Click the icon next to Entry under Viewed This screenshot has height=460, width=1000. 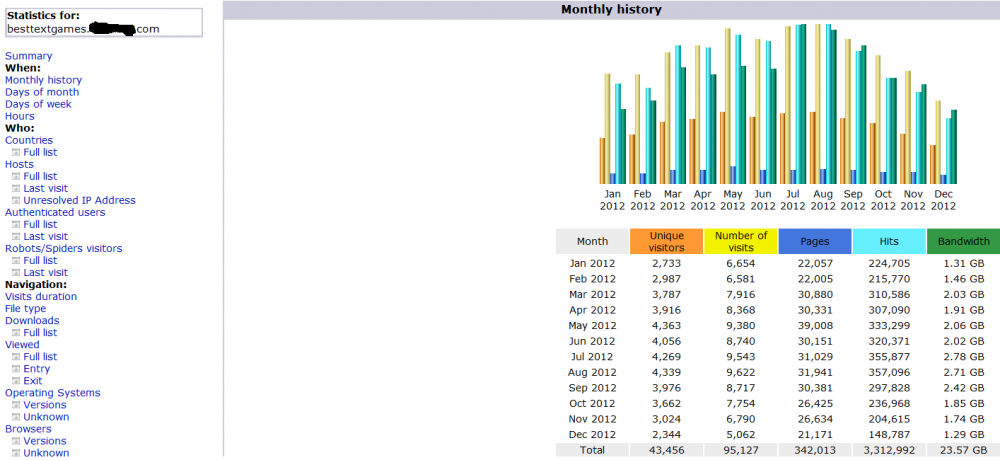[16, 369]
